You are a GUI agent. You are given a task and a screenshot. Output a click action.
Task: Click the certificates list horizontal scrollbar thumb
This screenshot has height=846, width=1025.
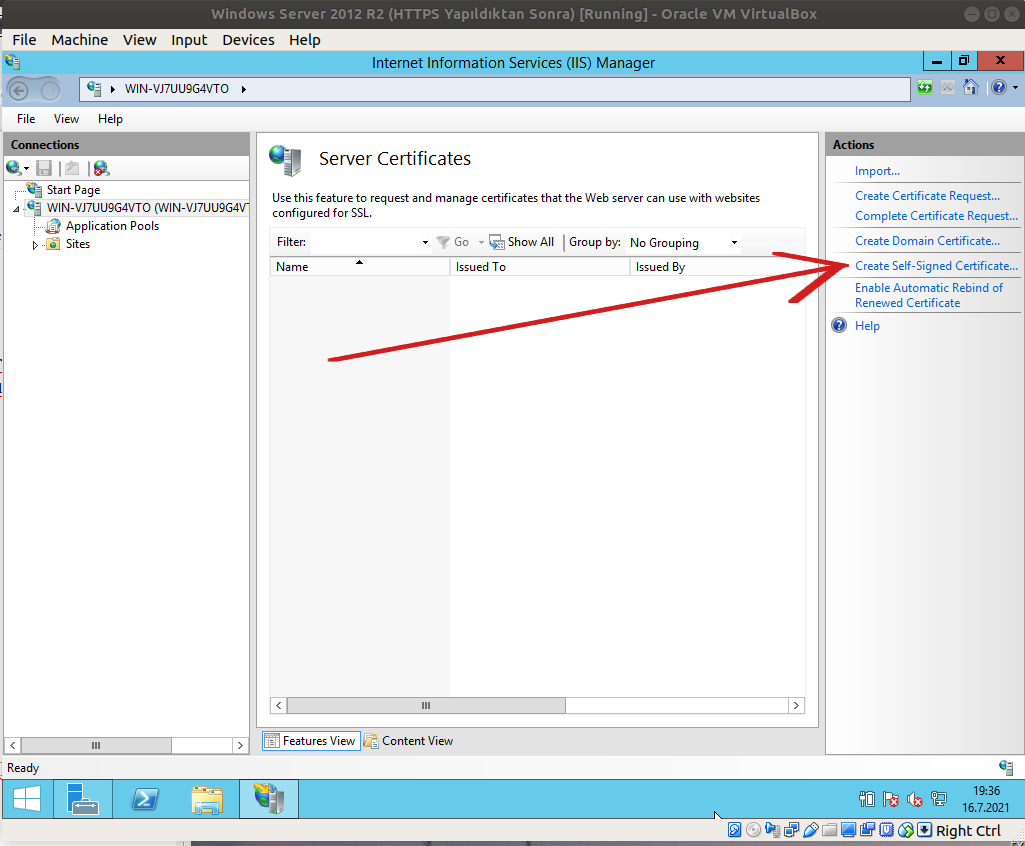pos(426,705)
